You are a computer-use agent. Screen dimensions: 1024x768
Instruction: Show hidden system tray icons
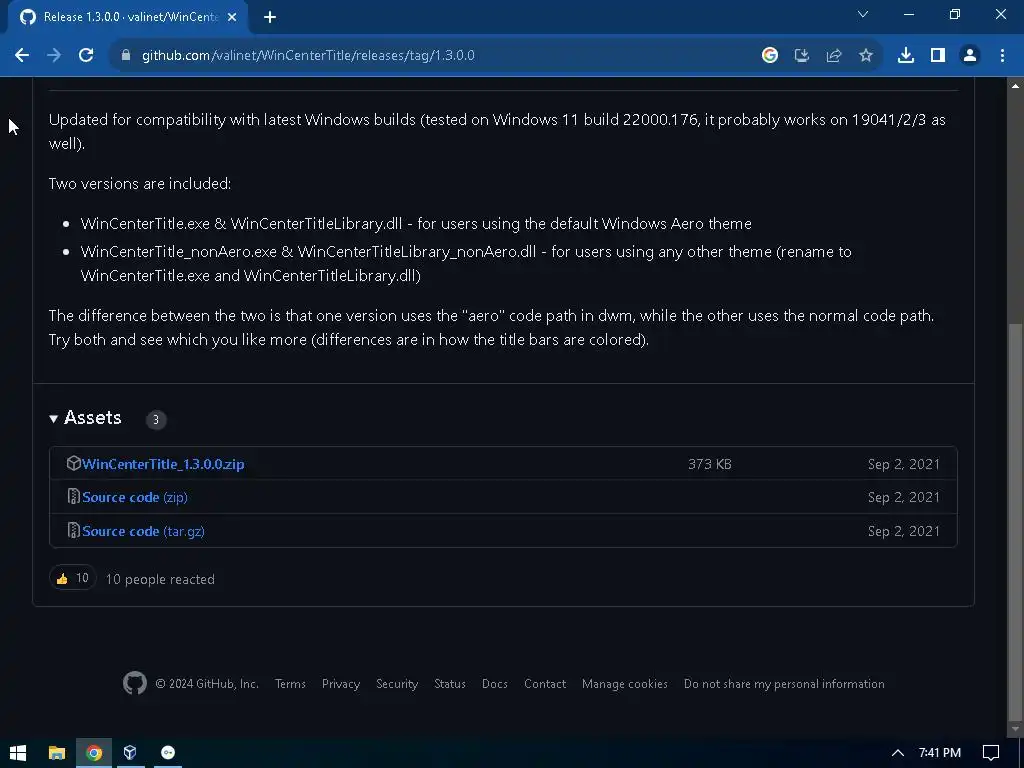(898, 753)
